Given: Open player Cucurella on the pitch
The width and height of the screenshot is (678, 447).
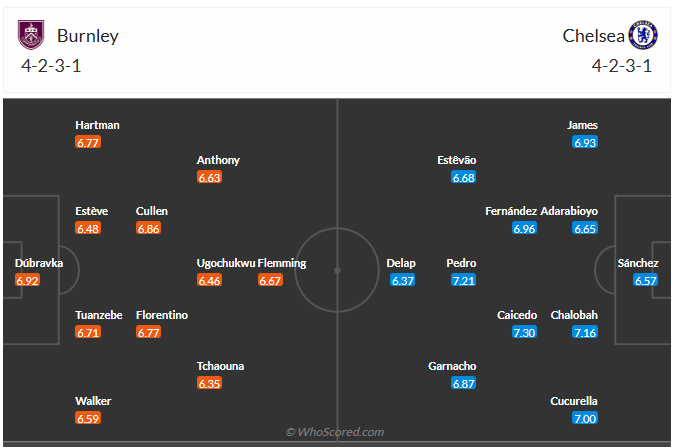Looking at the screenshot, I should 575,401.
